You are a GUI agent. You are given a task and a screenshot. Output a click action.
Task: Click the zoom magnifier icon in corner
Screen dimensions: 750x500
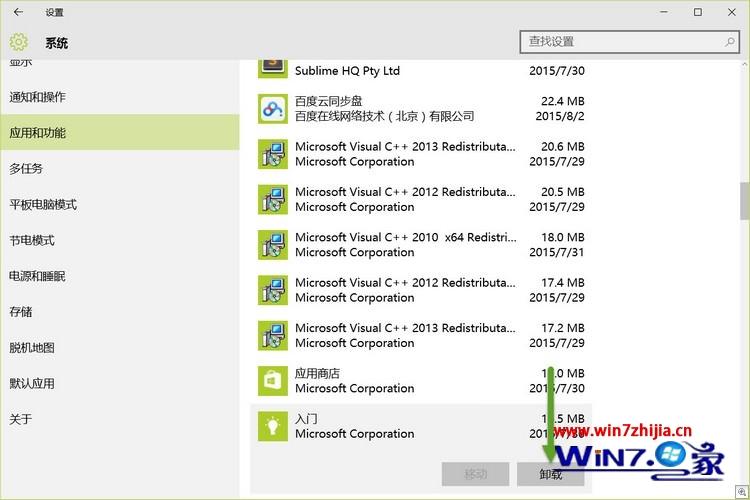coord(742,491)
